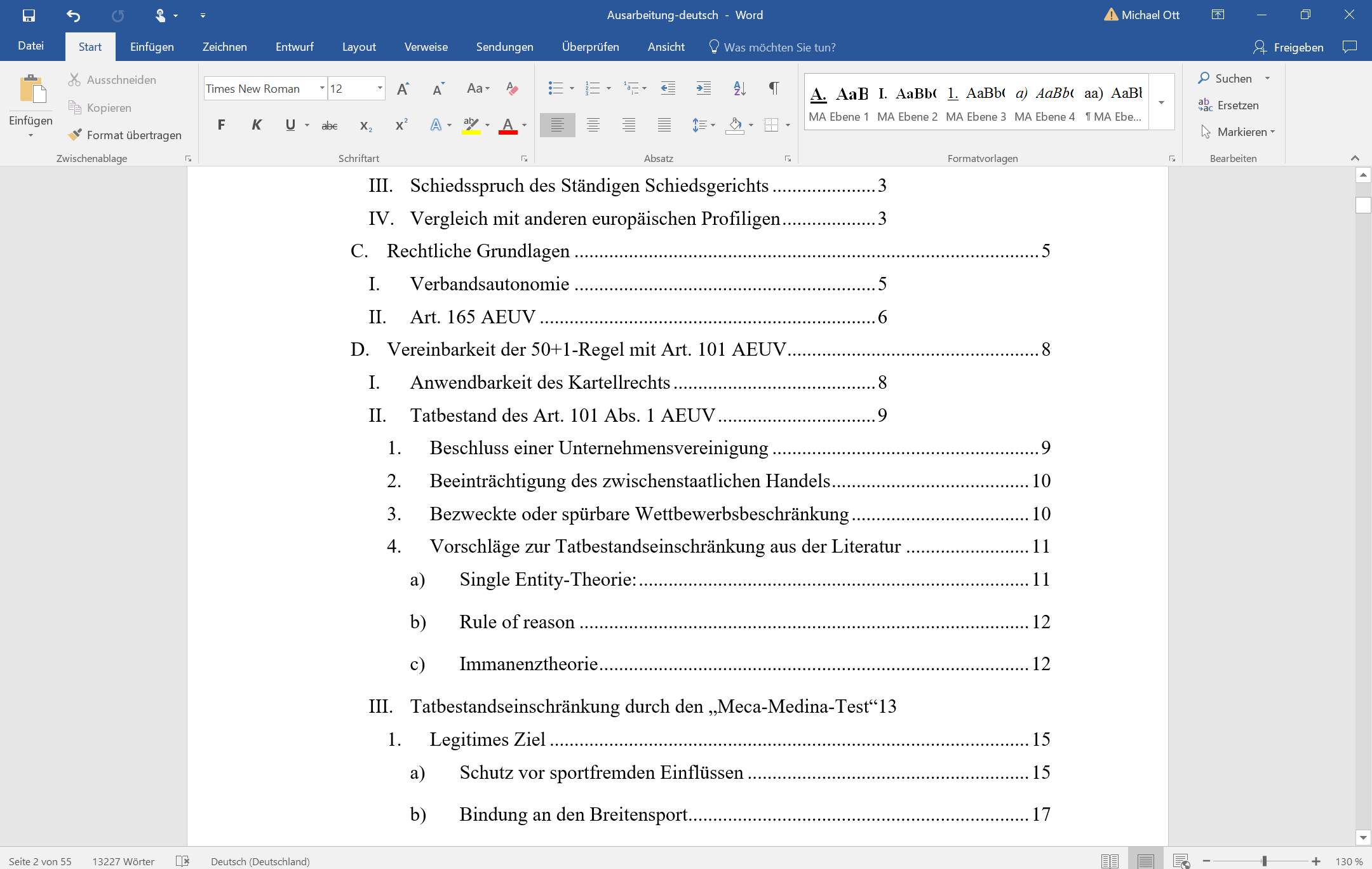Image resolution: width=1372 pixels, height=869 pixels.
Task: Select the center alignment icon
Action: [593, 125]
